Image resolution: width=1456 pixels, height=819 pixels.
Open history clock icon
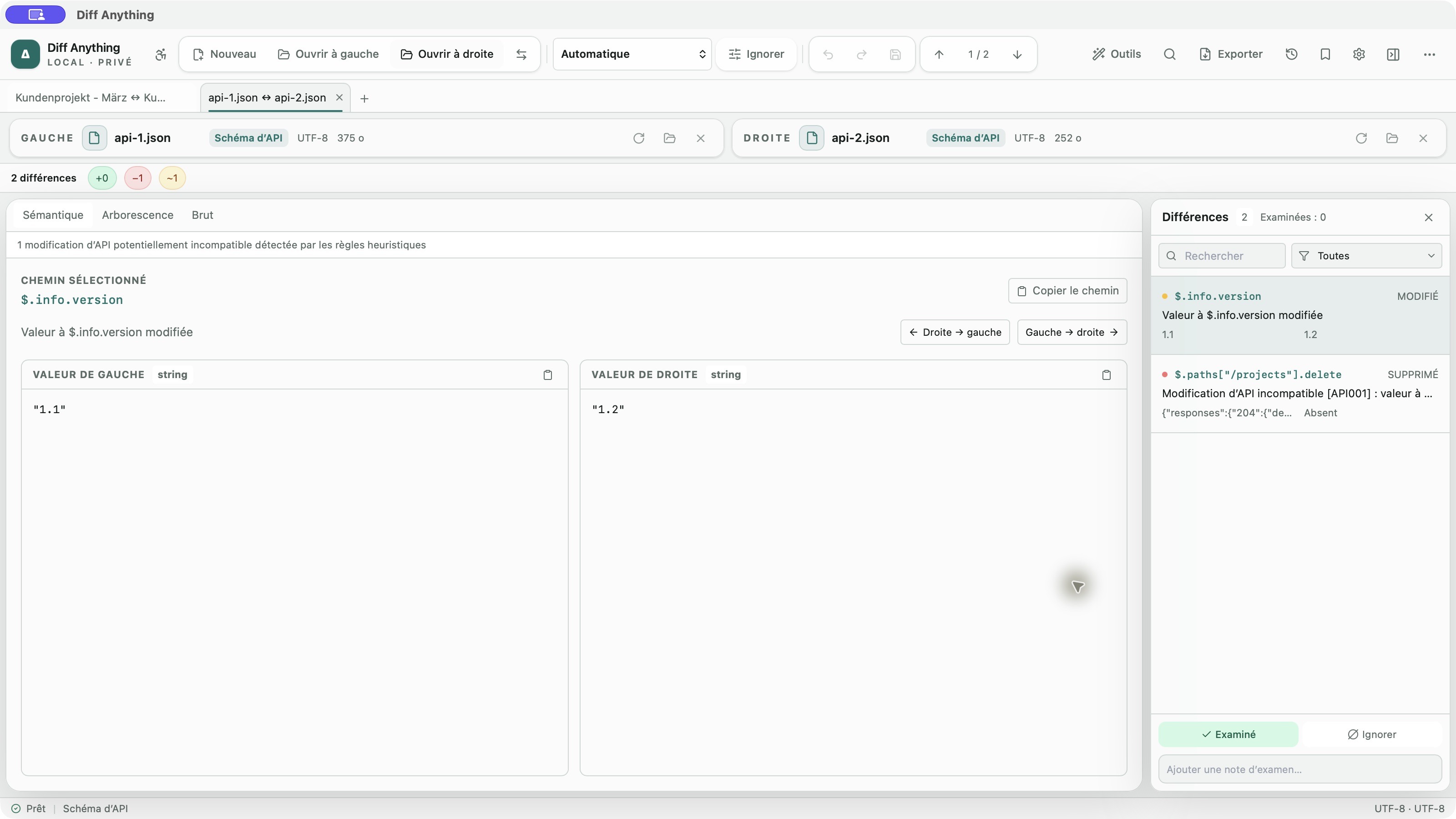point(1292,54)
